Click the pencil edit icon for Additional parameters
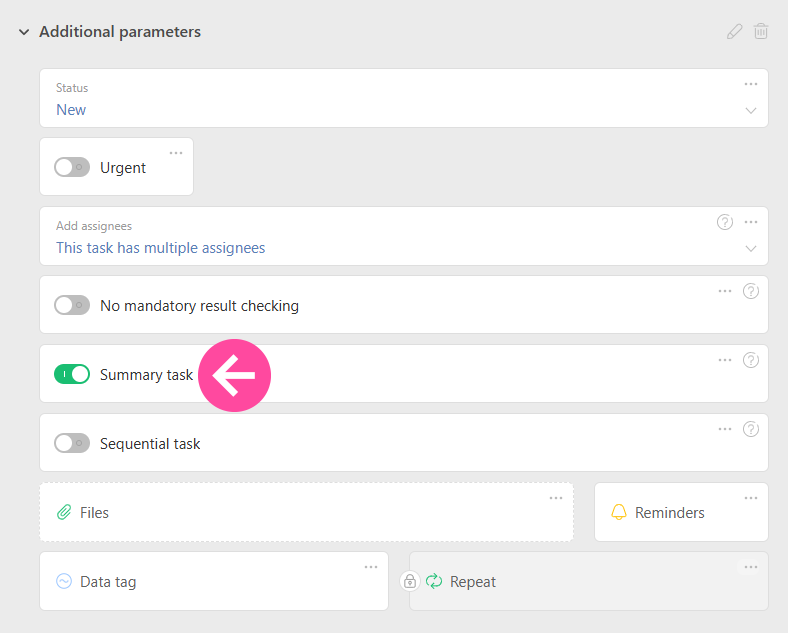Viewport: 788px width, 633px height. [735, 32]
